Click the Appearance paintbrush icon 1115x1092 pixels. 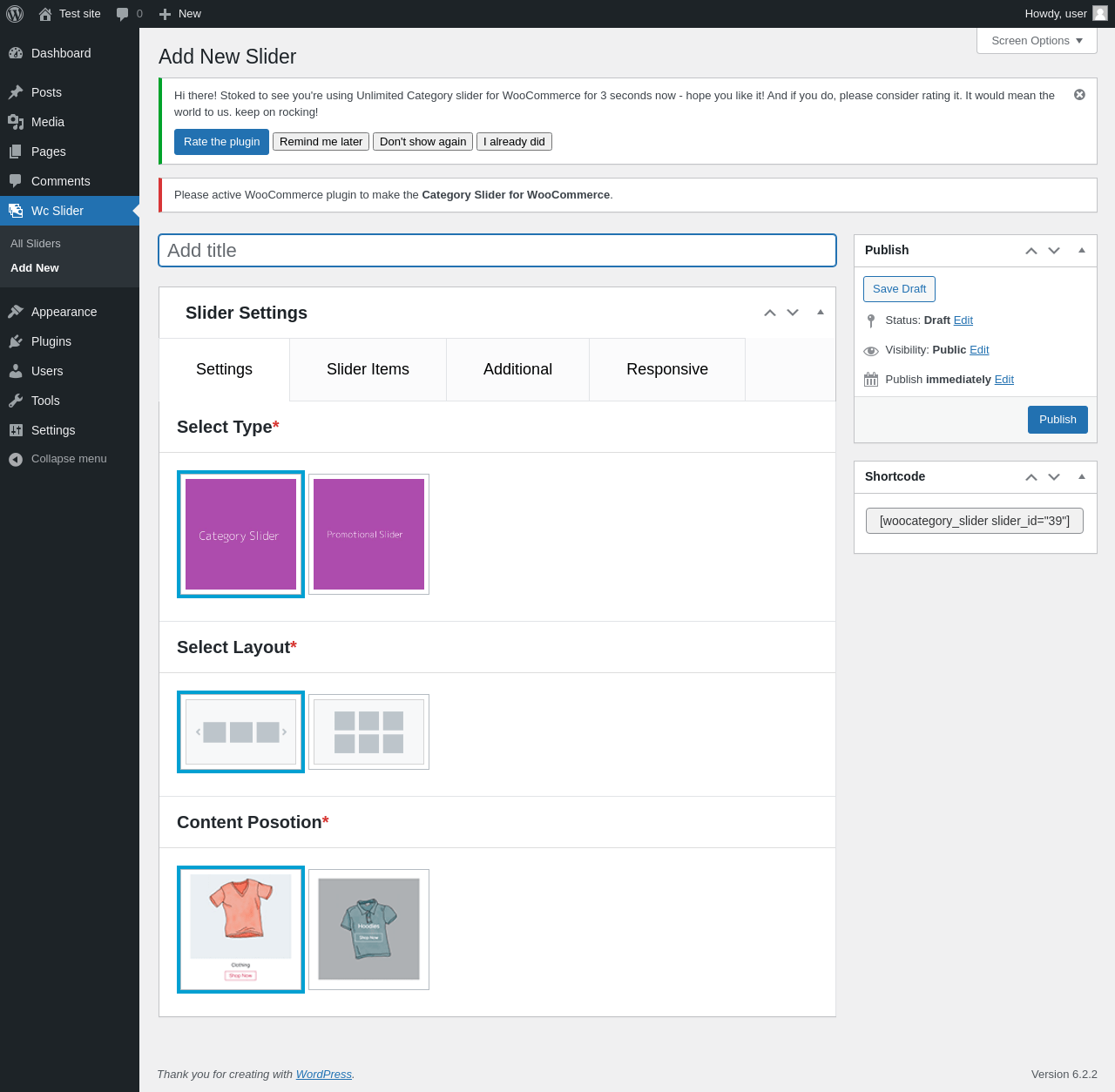pos(16,312)
